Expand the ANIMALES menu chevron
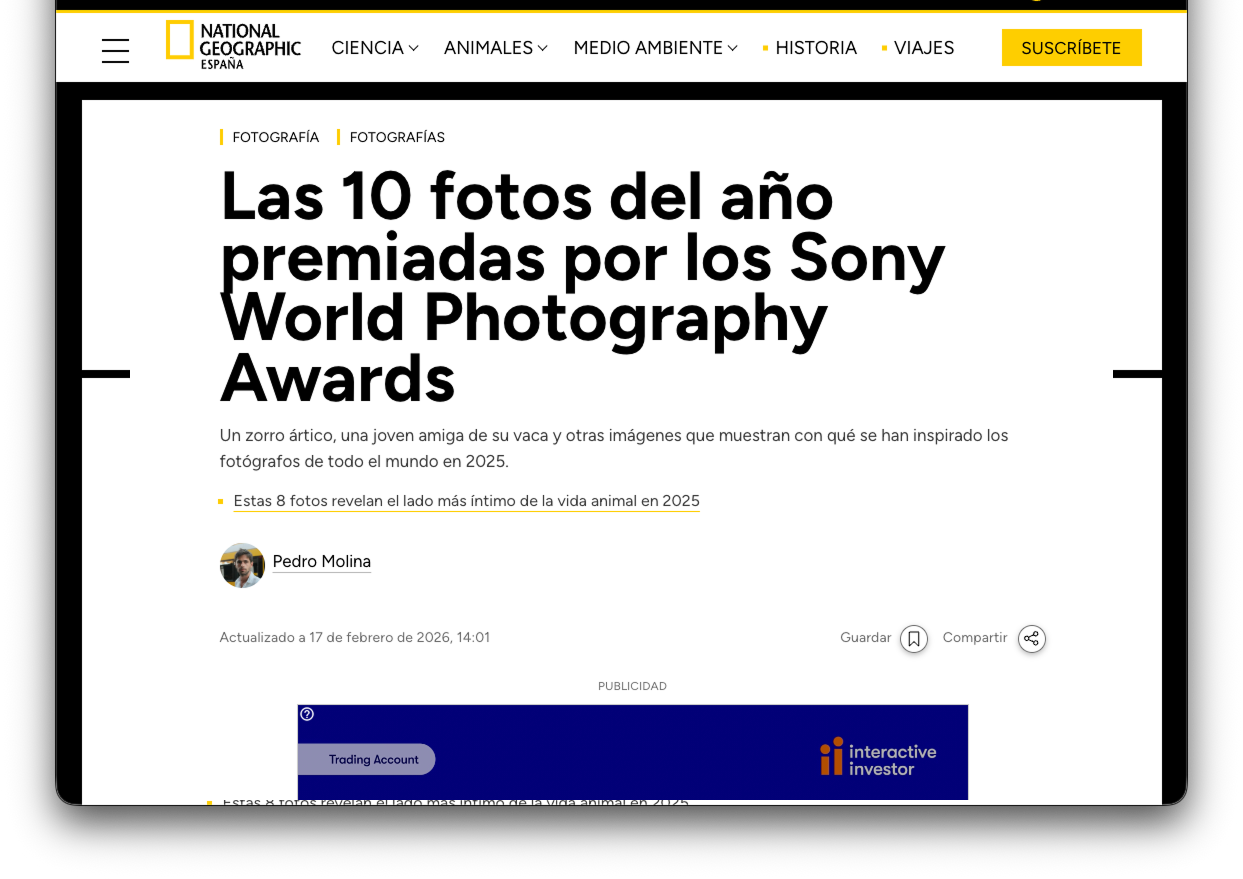The height and width of the screenshot is (879, 1243). (543, 48)
